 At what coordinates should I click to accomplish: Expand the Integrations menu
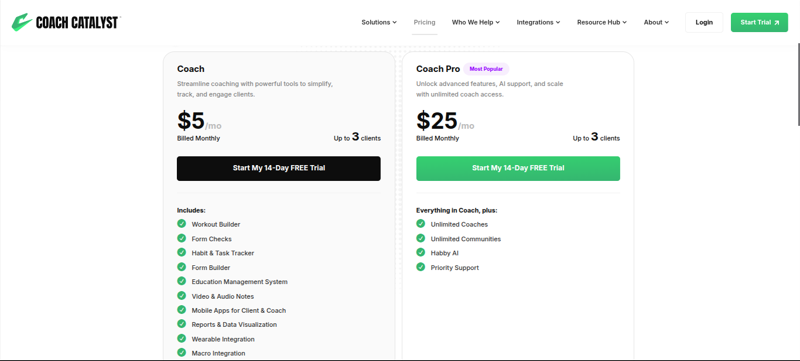538,22
